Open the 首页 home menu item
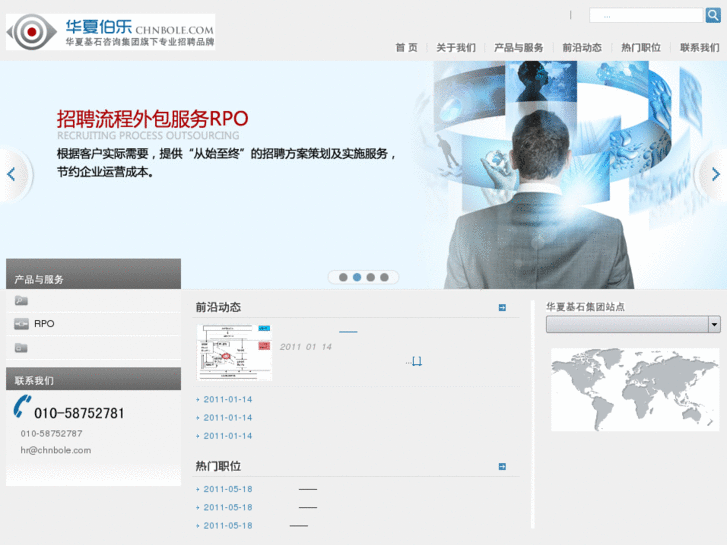727x545 pixels. [x=406, y=47]
